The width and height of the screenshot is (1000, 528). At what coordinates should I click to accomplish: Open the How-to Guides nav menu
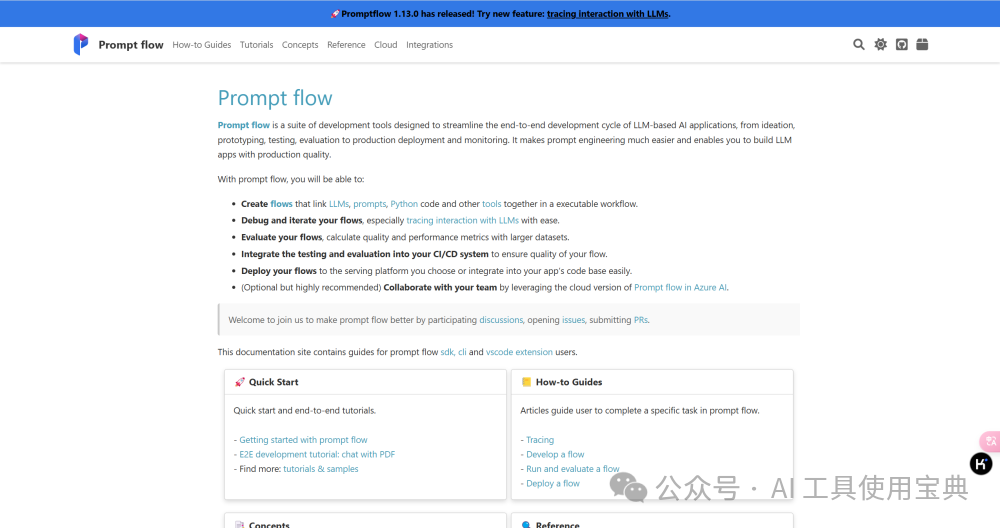click(201, 45)
